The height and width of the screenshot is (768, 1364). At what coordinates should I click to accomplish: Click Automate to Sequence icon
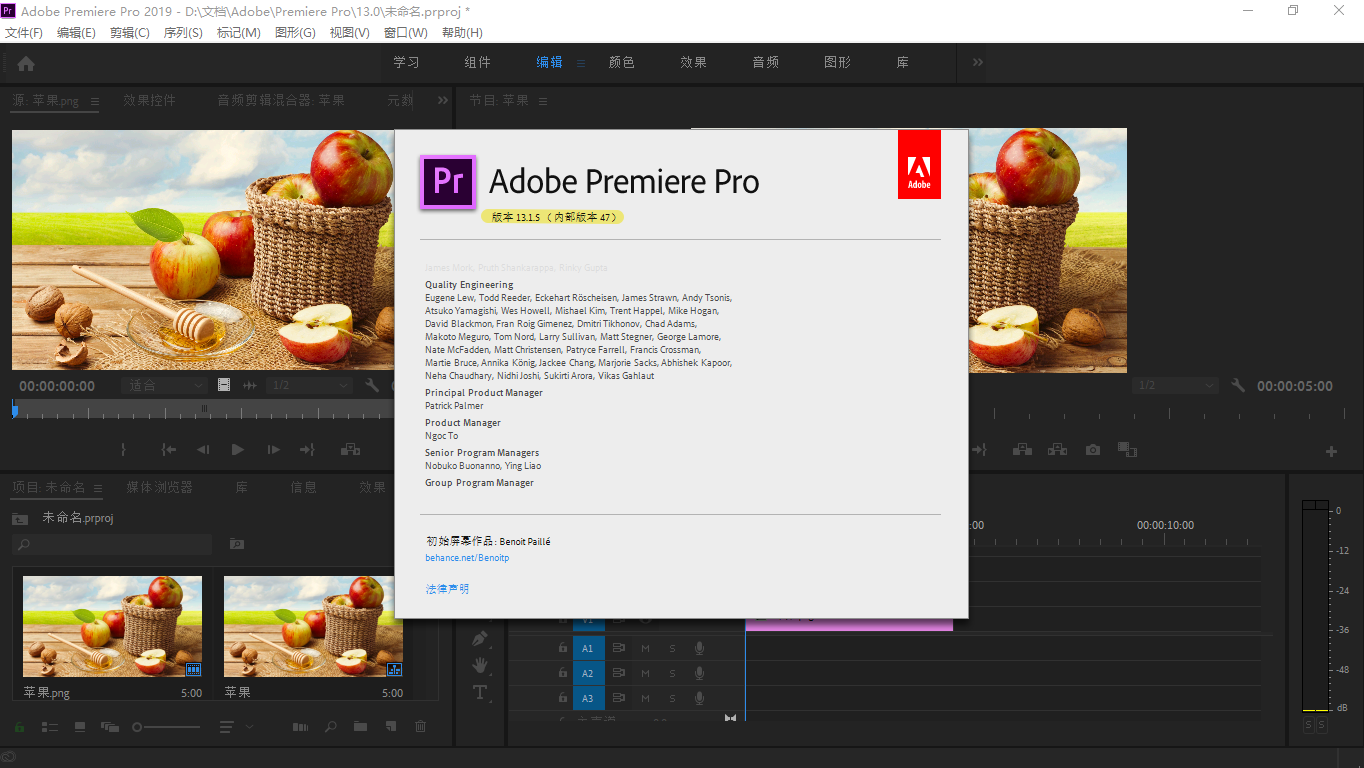(x=300, y=726)
